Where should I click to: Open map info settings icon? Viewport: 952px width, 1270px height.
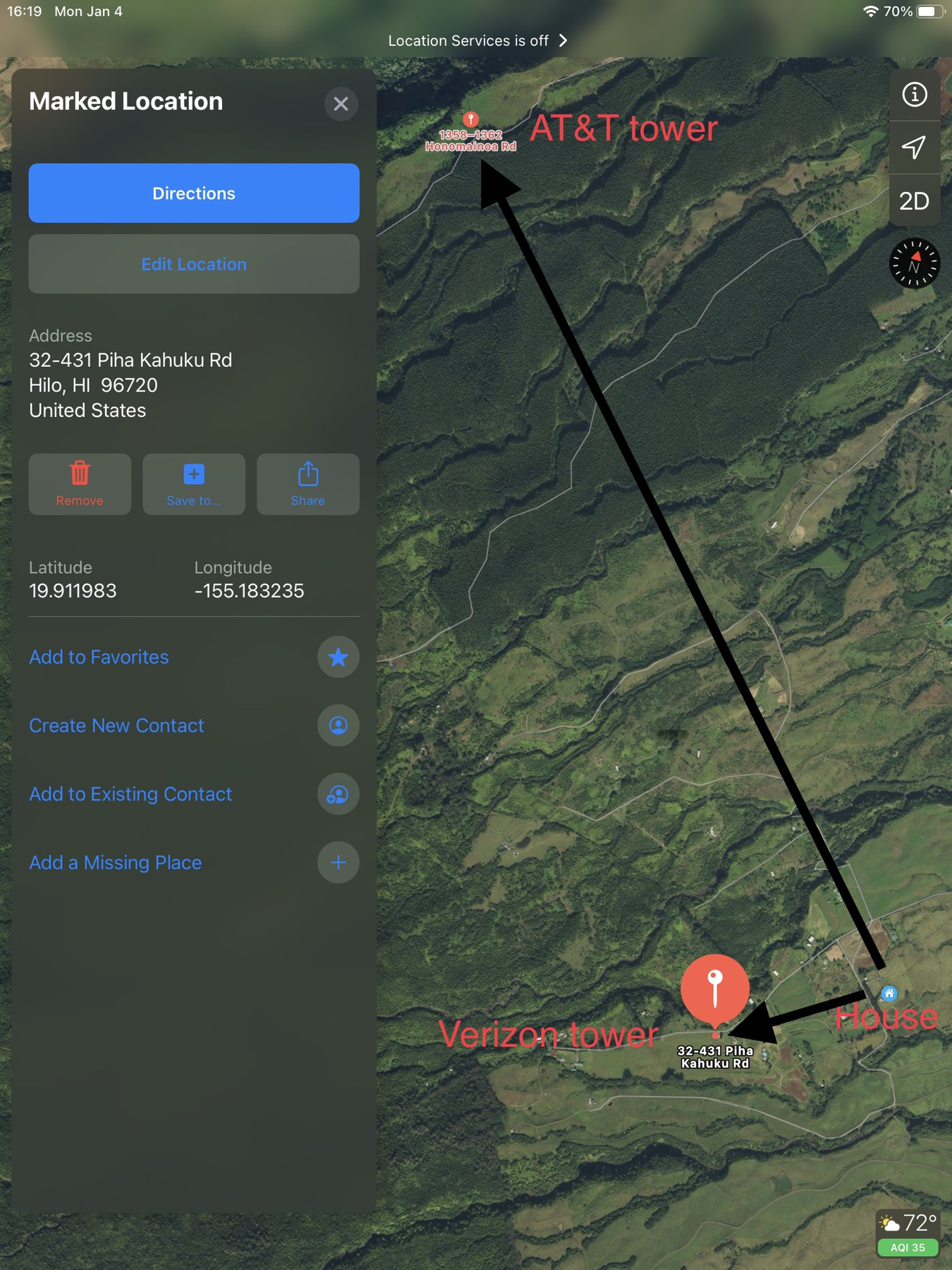[914, 95]
